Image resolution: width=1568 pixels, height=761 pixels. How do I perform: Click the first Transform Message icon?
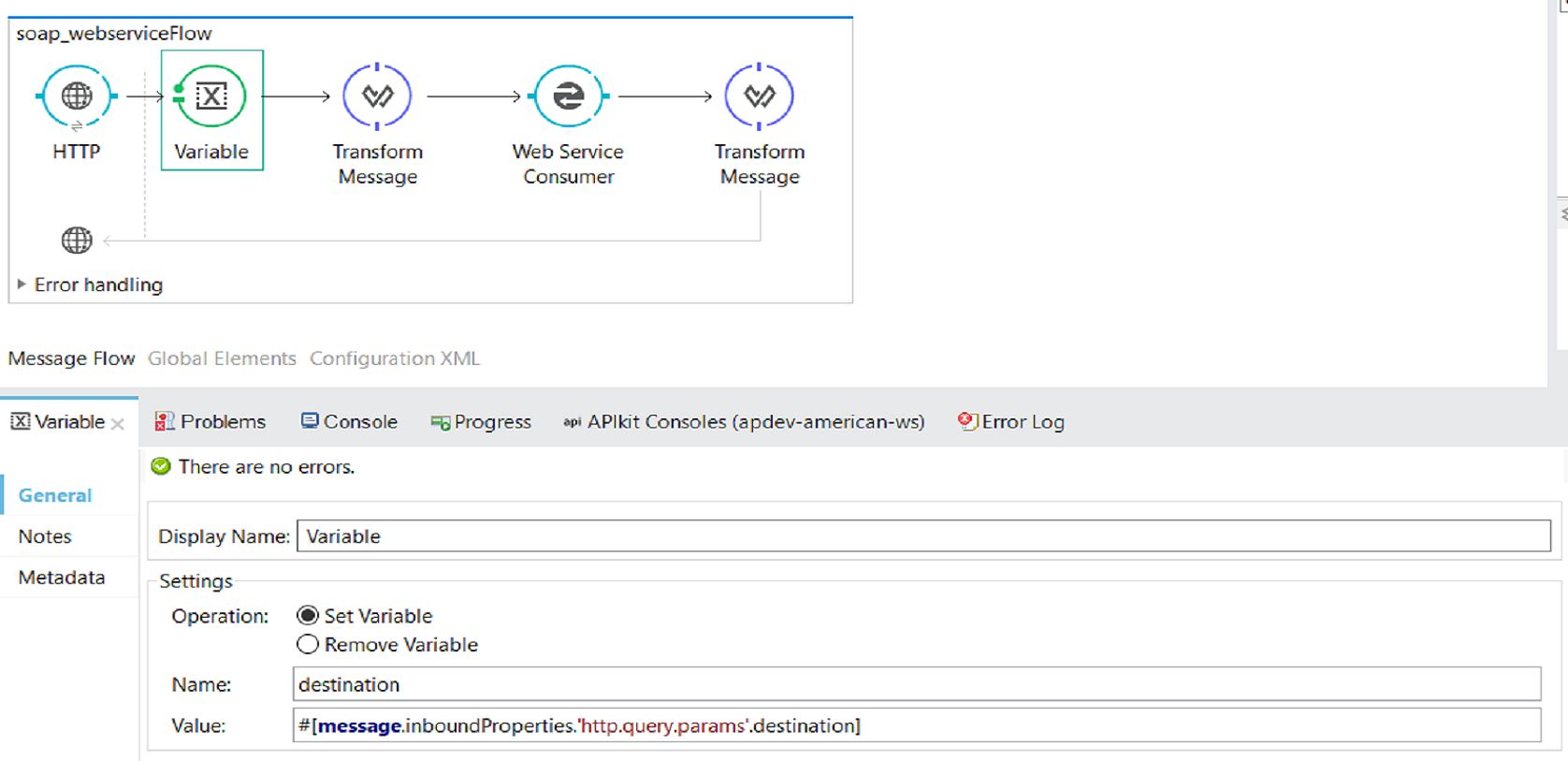[x=377, y=95]
